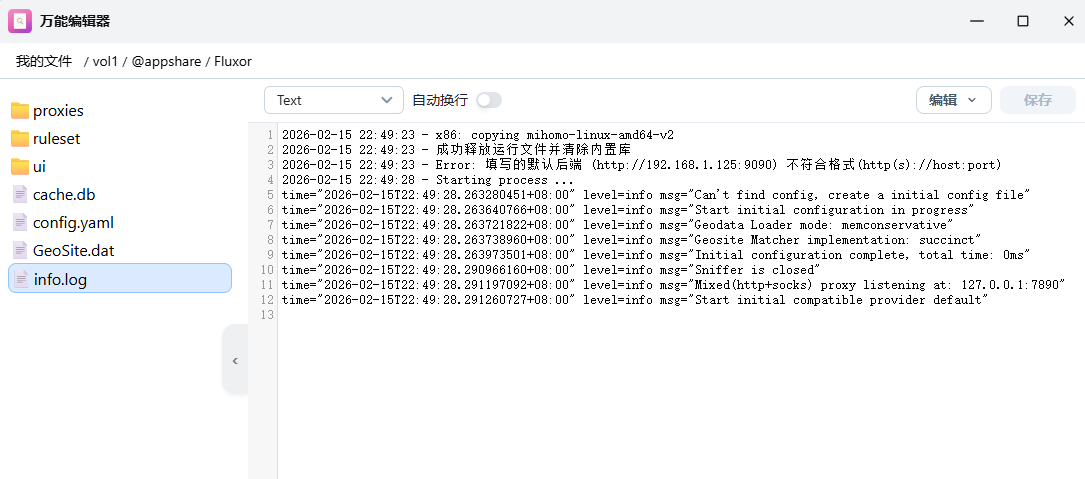Click the cache.db file icon
This screenshot has height=479, width=1085.
point(20,195)
